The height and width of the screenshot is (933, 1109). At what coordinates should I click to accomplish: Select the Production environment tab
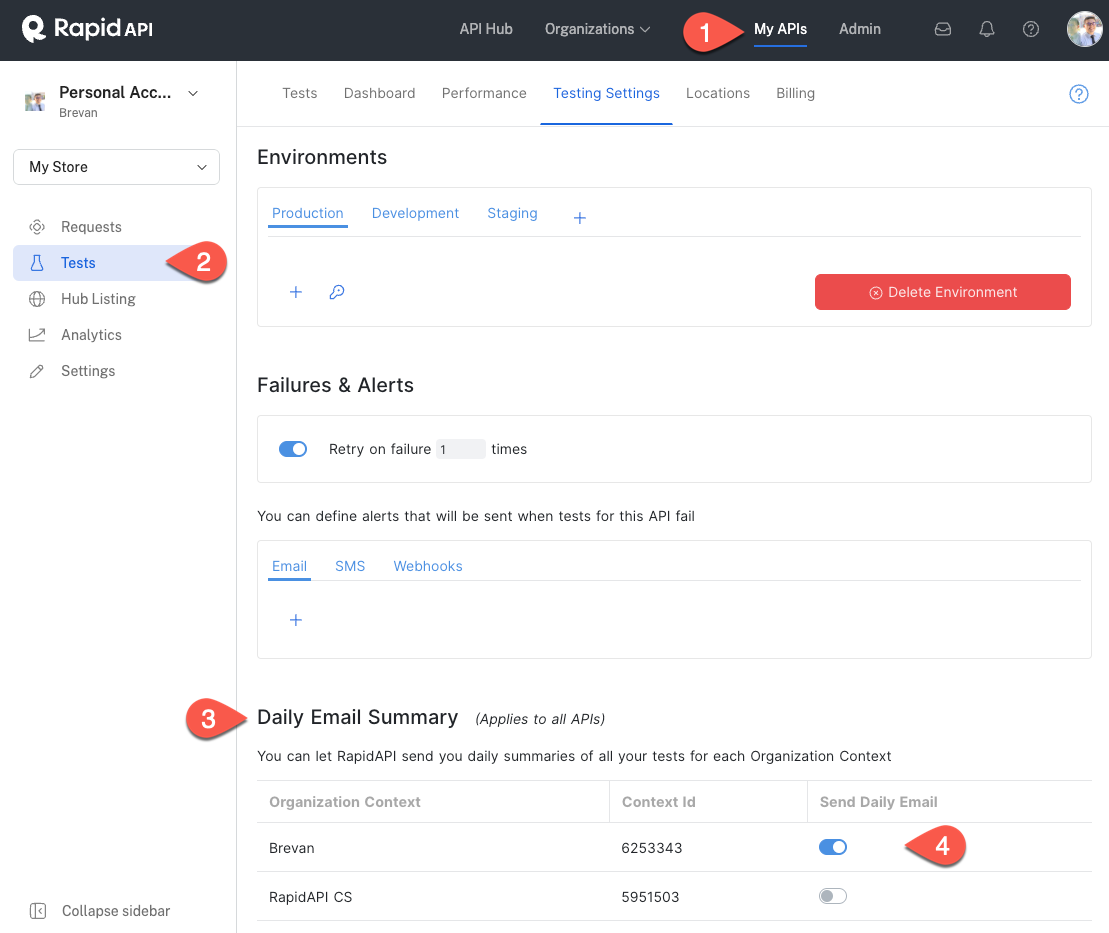click(x=308, y=214)
